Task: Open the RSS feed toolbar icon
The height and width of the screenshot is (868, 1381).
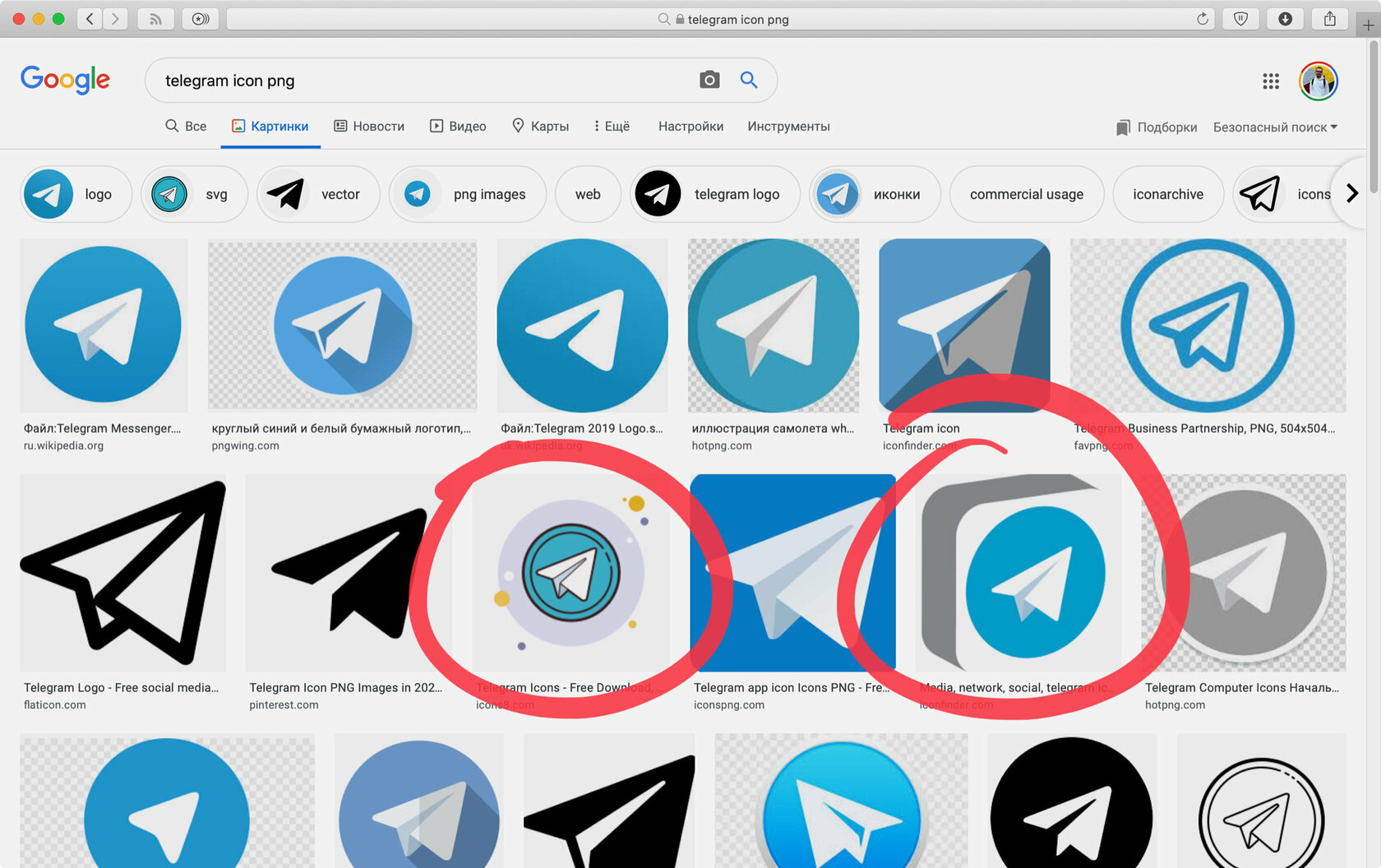Action: click(x=155, y=19)
